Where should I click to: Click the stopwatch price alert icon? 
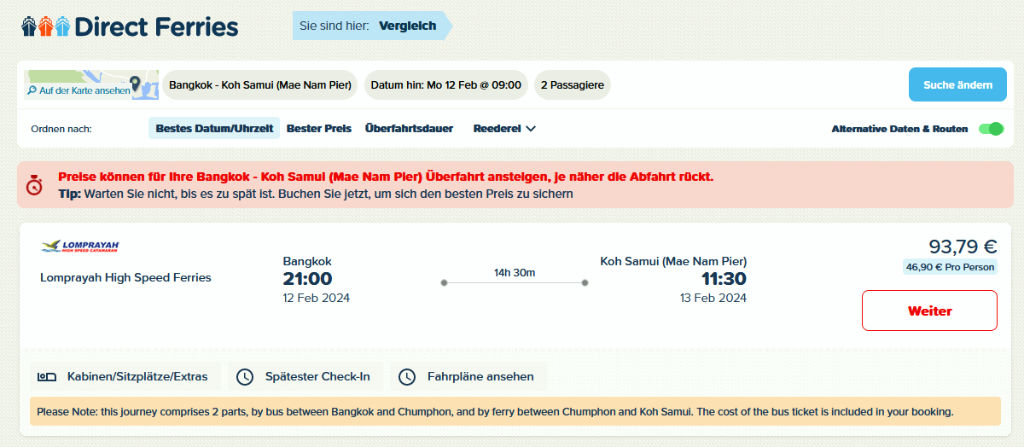(34, 184)
